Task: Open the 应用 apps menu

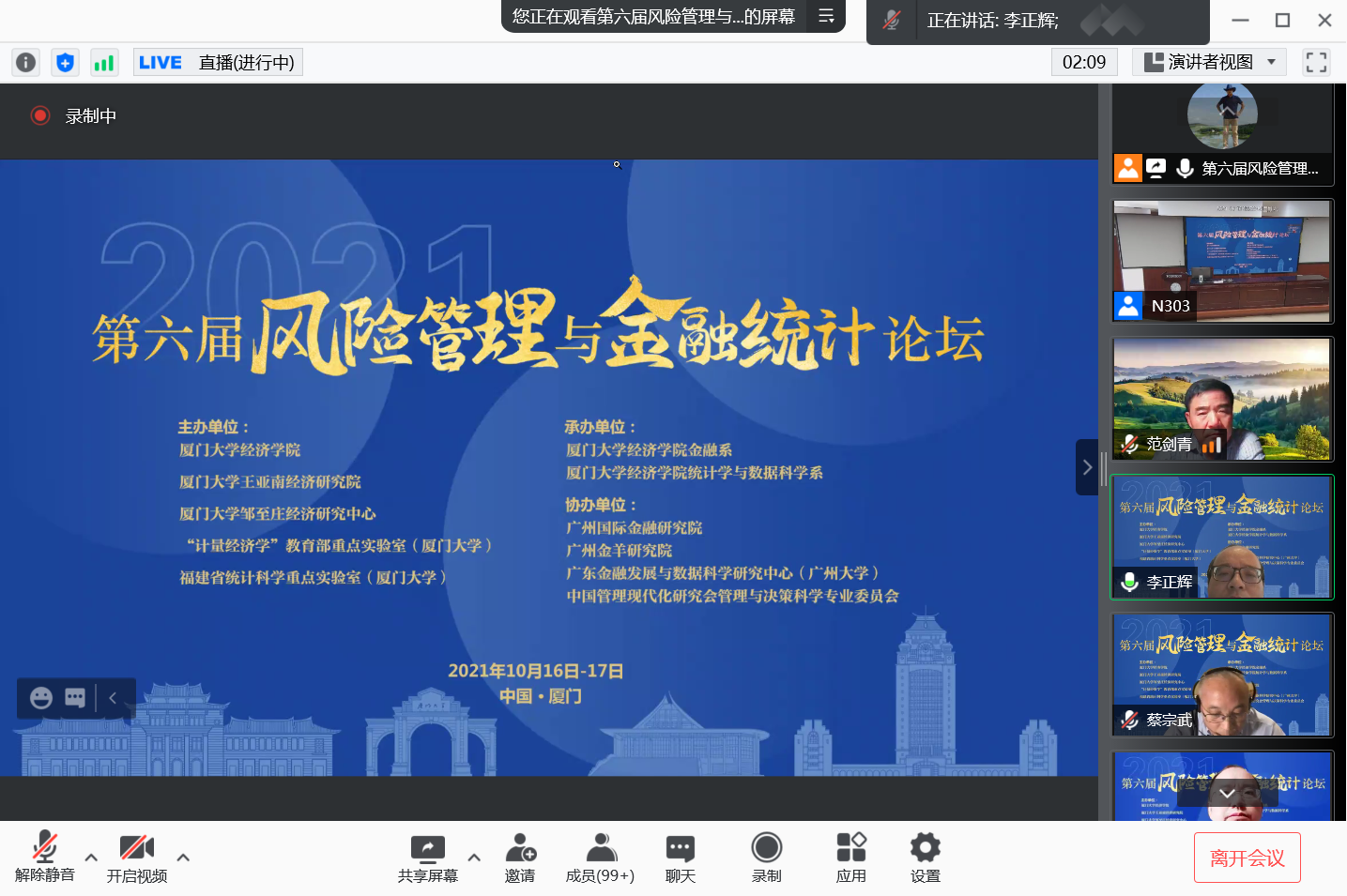Action: point(851,857)
